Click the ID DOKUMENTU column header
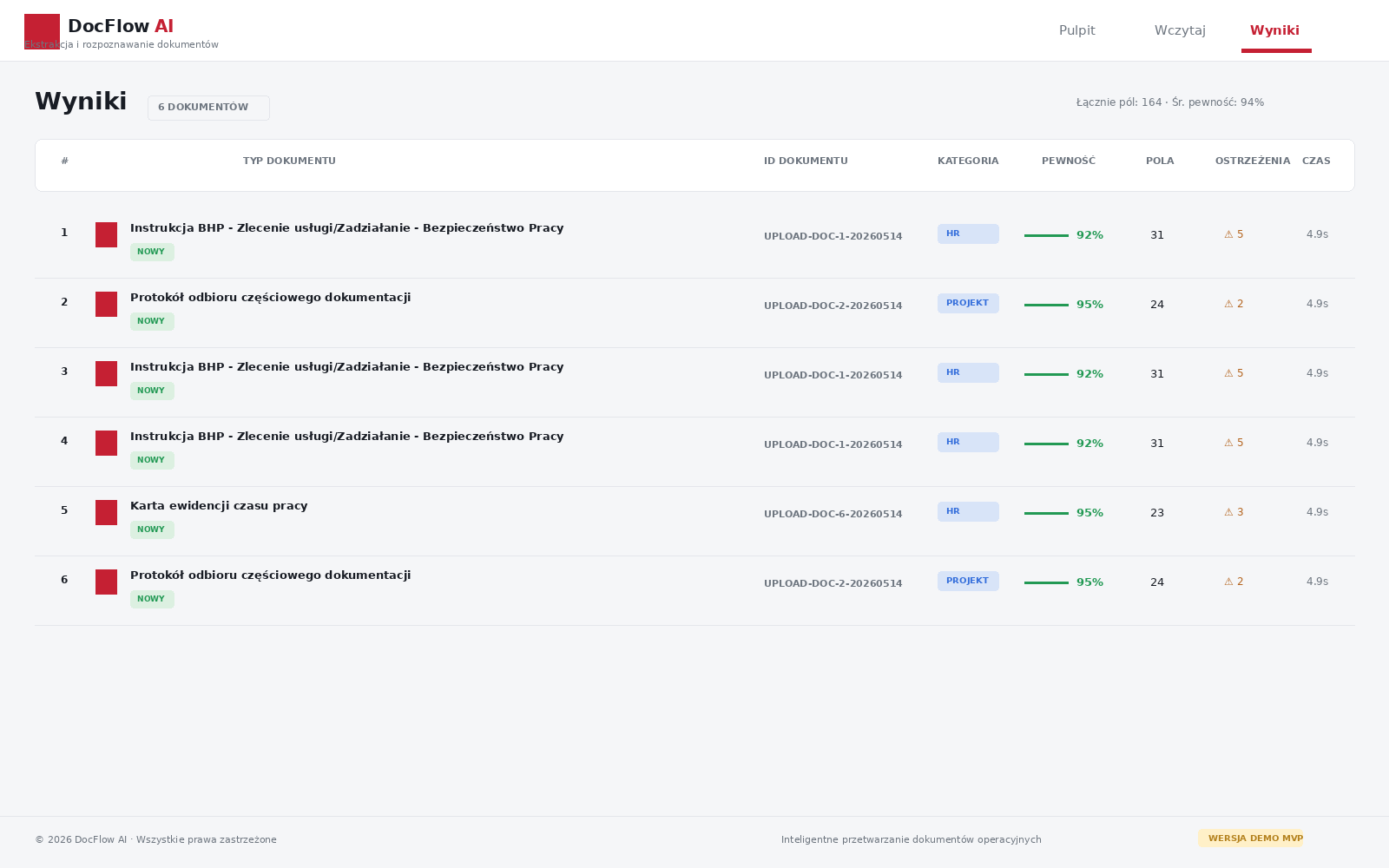1389x868 pixels. (x=806, y=161)
